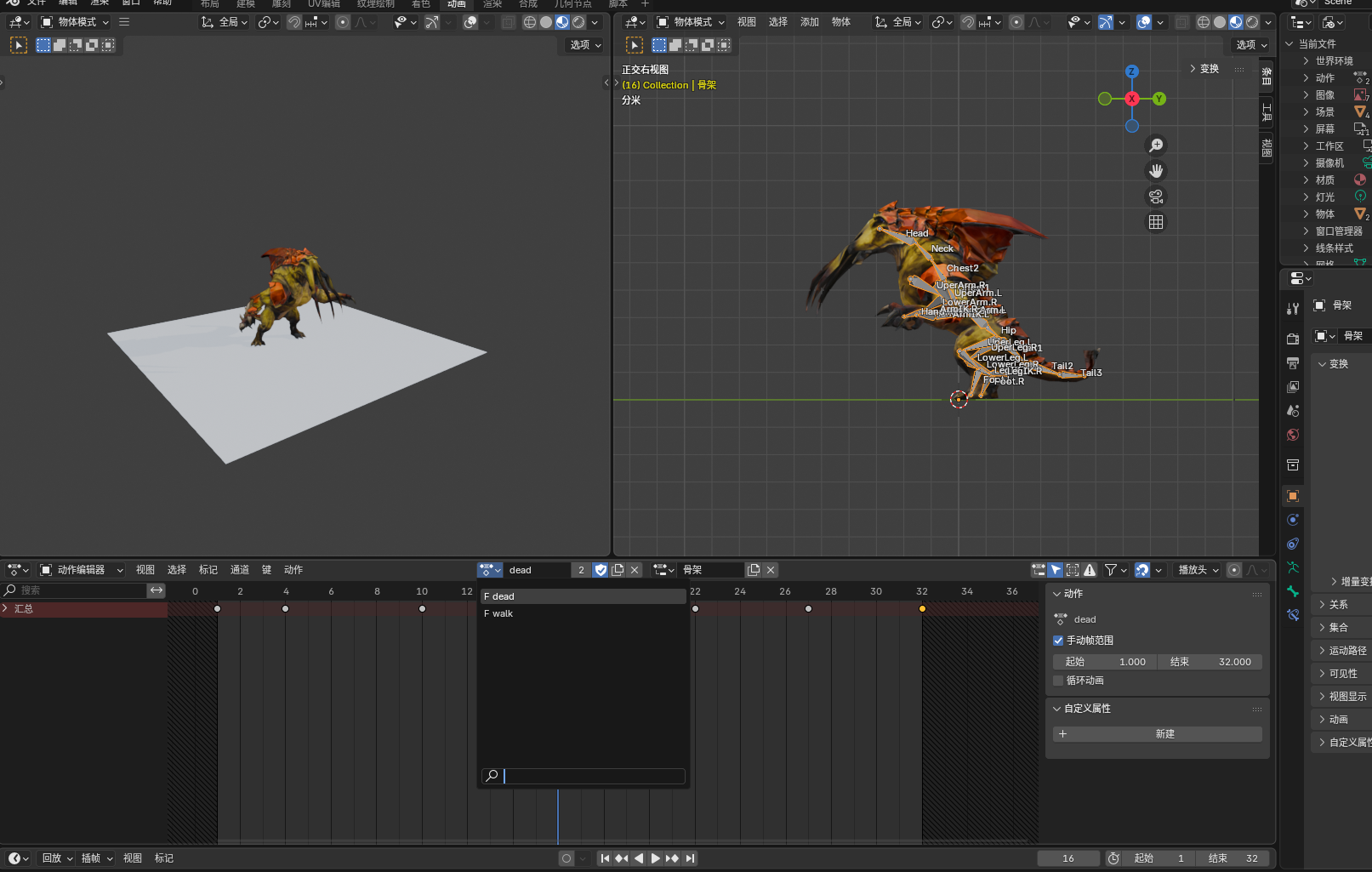Enable the 循环动画 checkbox
This screenshot has height=872, width=1372.
point(1059,680)
